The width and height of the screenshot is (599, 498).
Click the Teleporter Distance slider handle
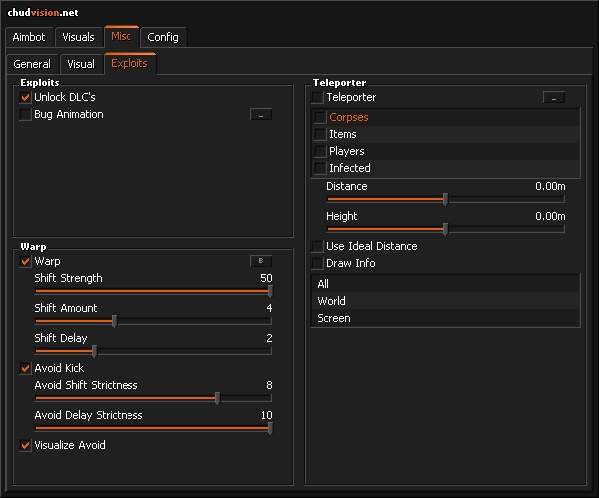445,199
